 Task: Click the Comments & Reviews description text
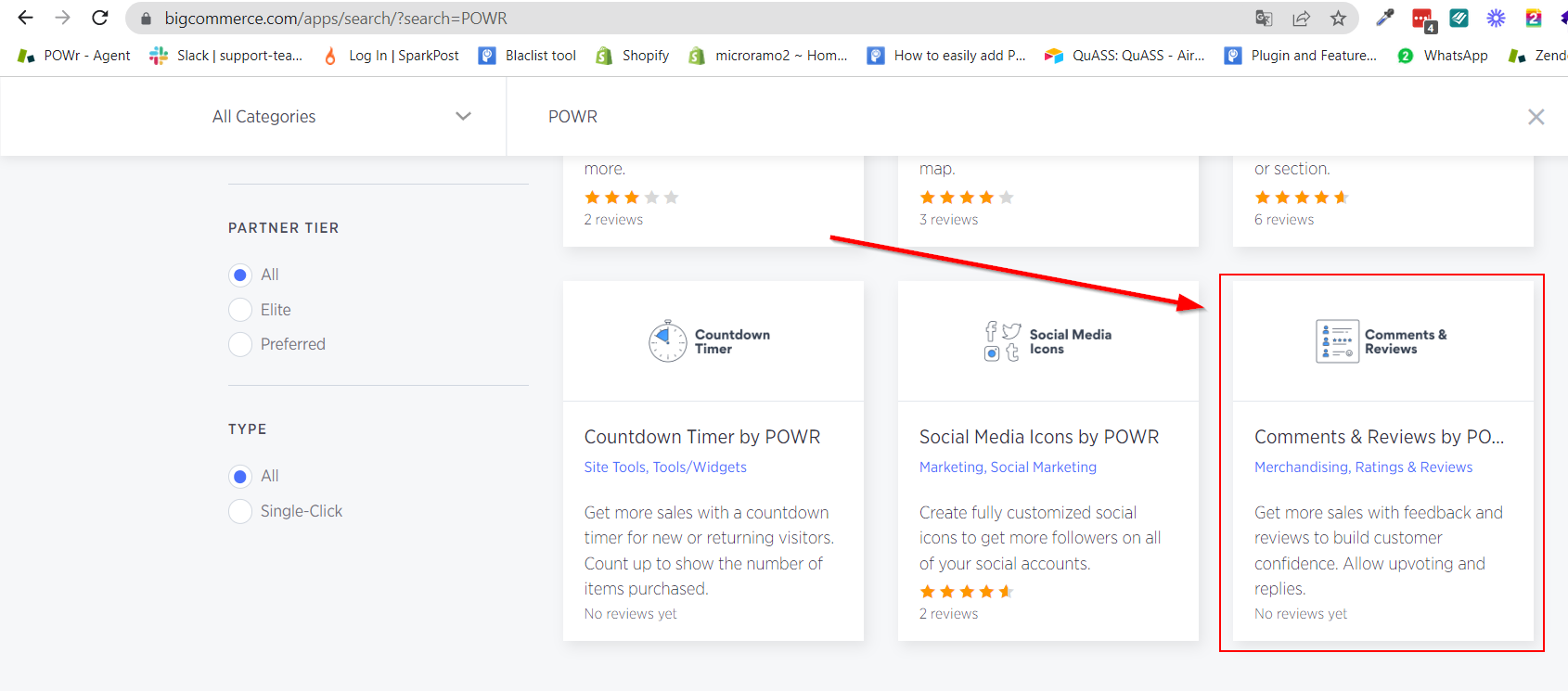coord(1379,551)
